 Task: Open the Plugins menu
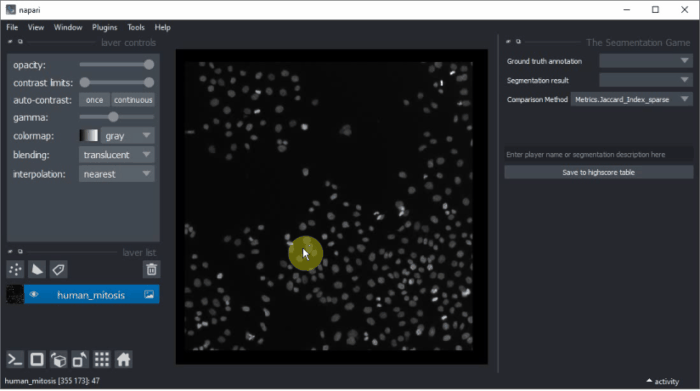pyautogui.click(x=104, y=27)
